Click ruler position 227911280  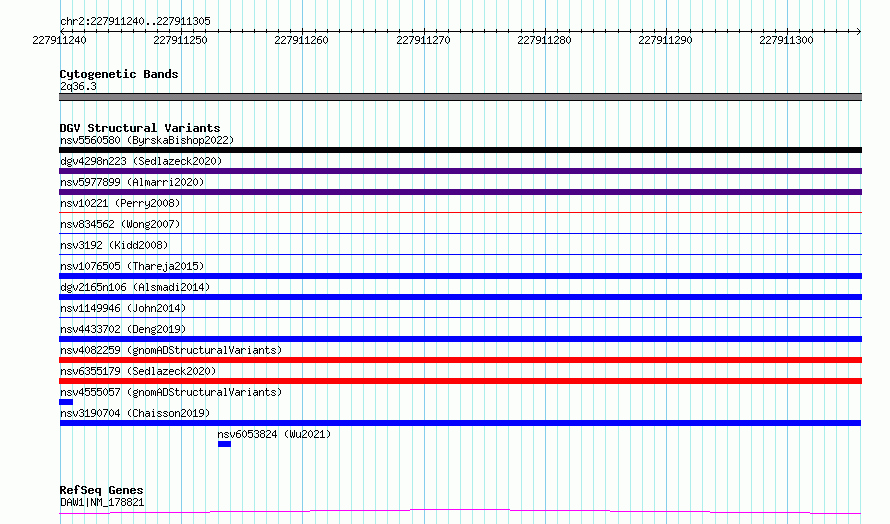click(x=544, y=40)
